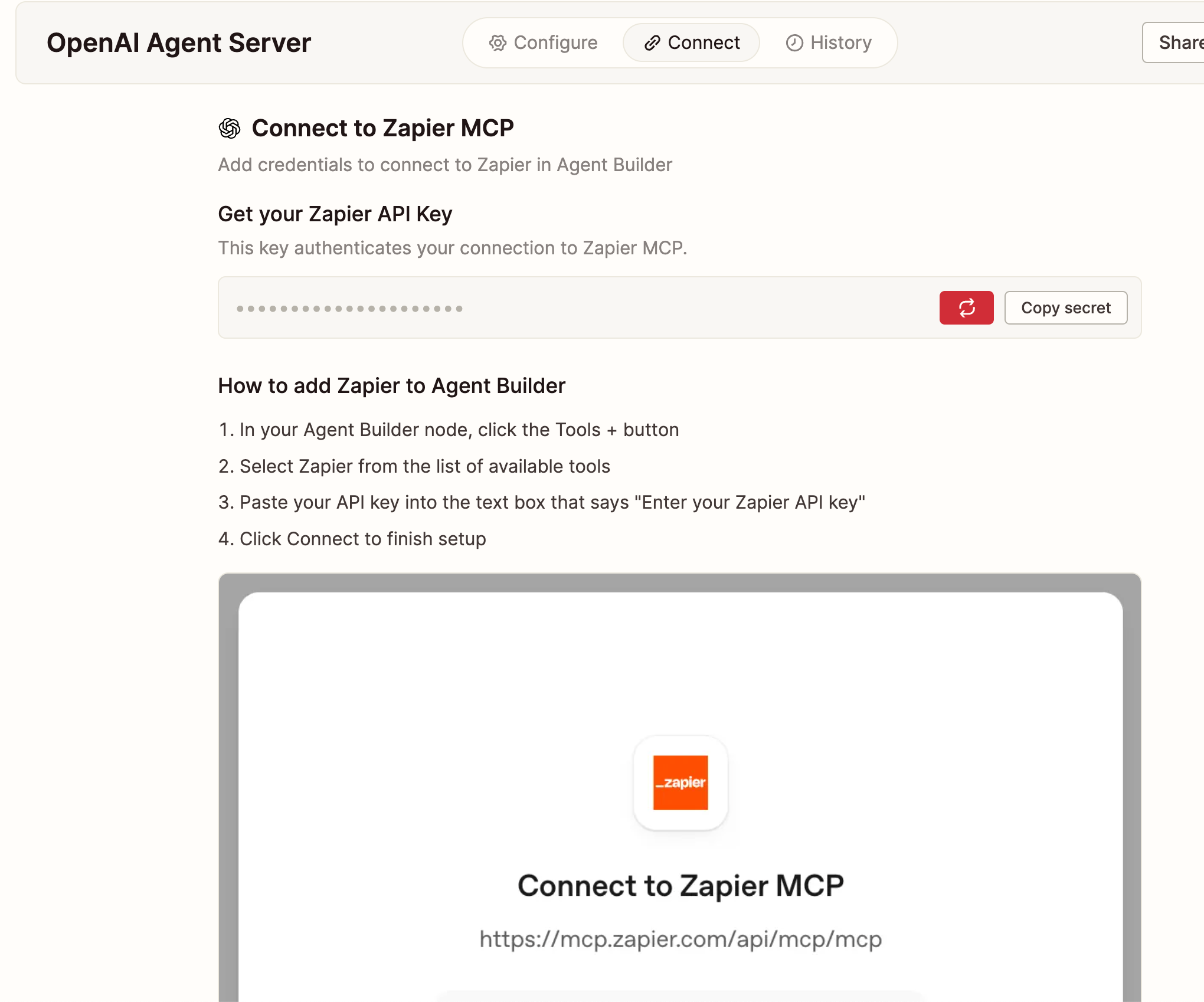Click the Get your Zapier API Key heading
The height and width of the screenshot is (1002, 1204).
point(335,214)
